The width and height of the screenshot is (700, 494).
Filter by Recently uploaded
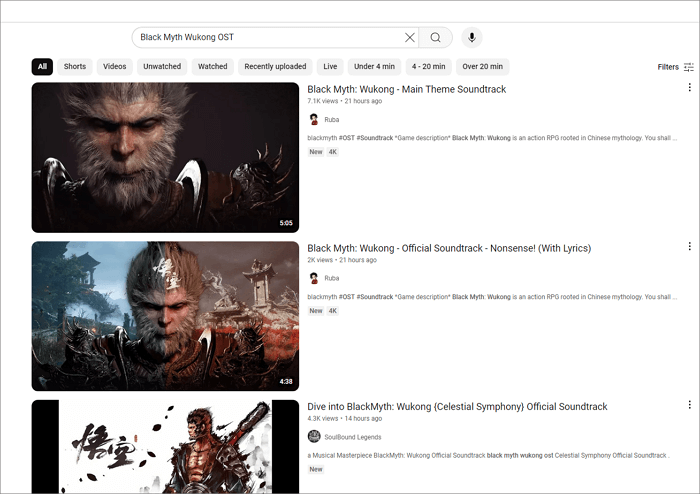point(275,66)
